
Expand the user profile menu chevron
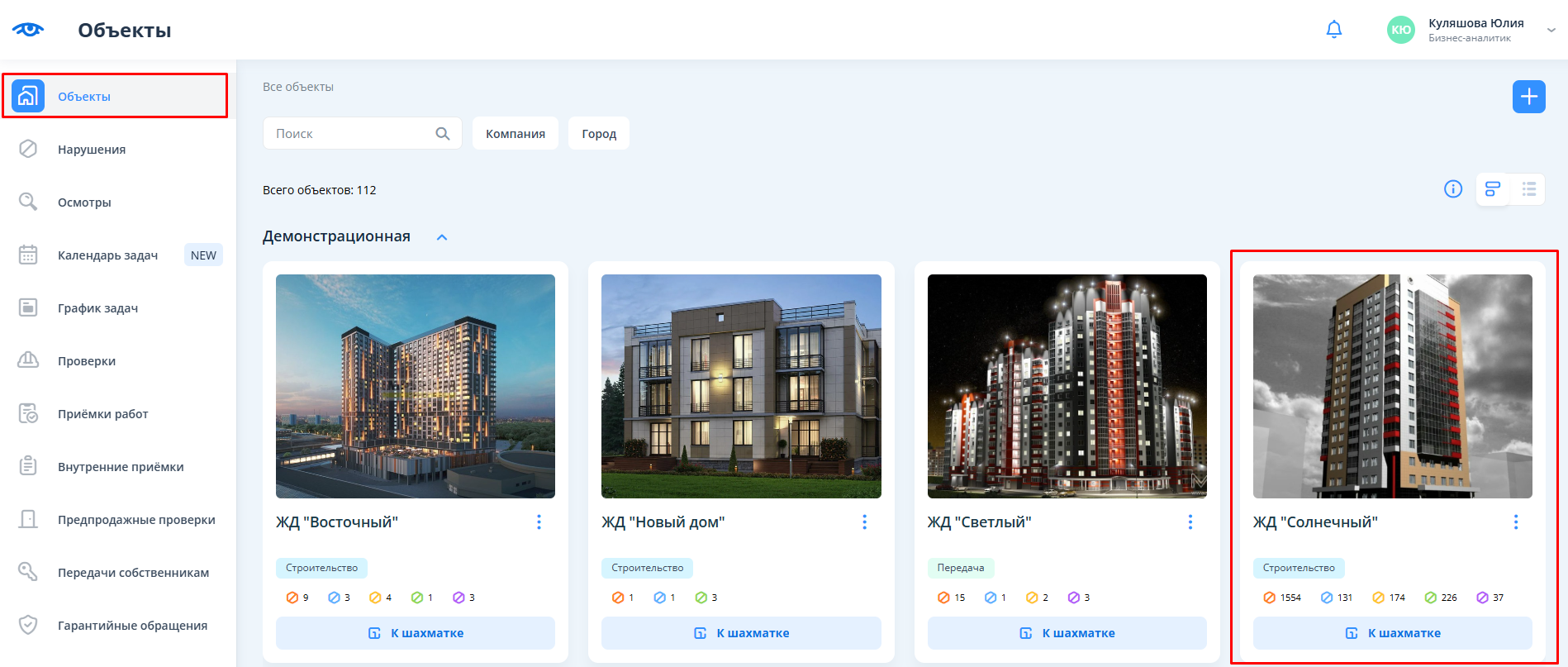[x=1551, y=30]
